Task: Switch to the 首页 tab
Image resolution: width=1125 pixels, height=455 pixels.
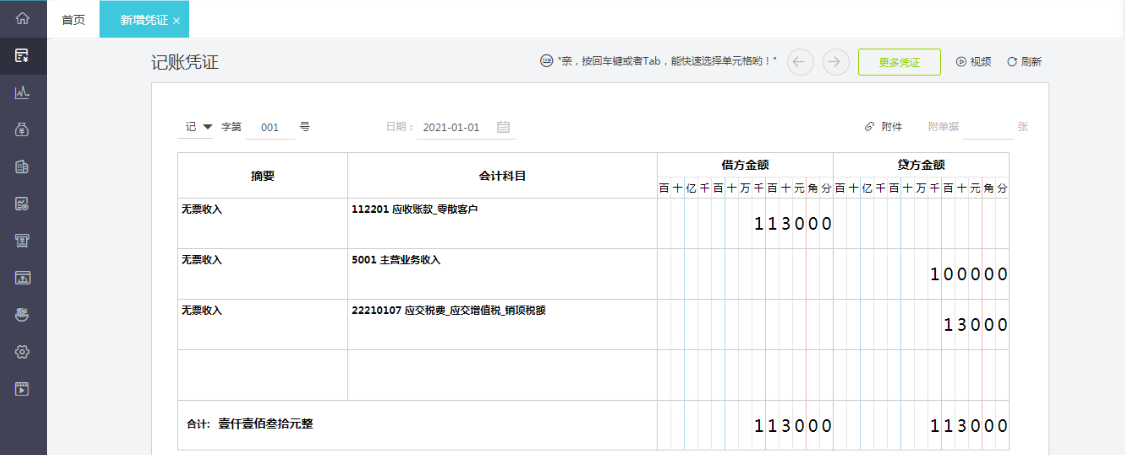Action: tap(73, 19)
